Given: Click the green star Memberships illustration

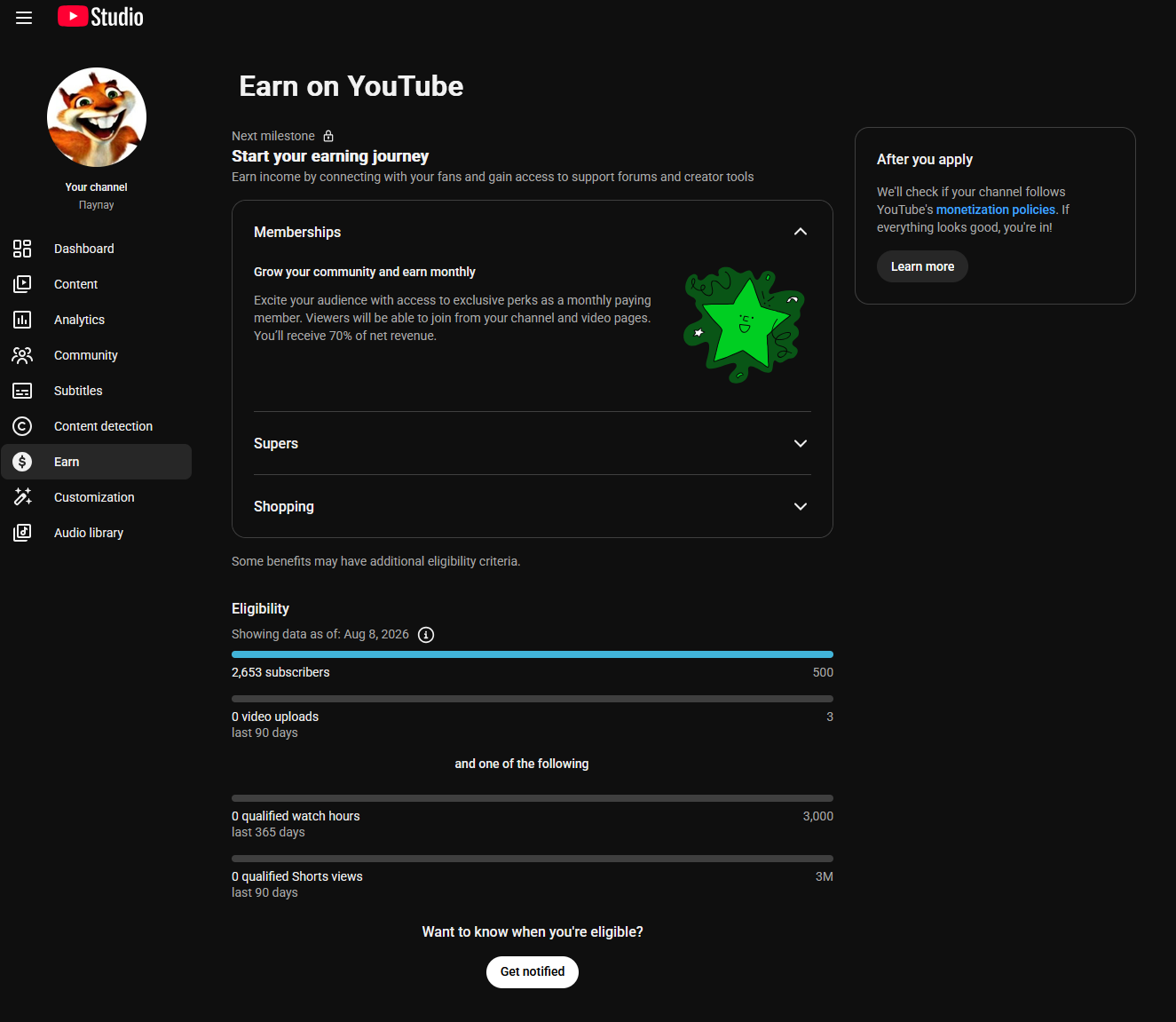Looking at the screenshot, I should click(x=745, y=325).
